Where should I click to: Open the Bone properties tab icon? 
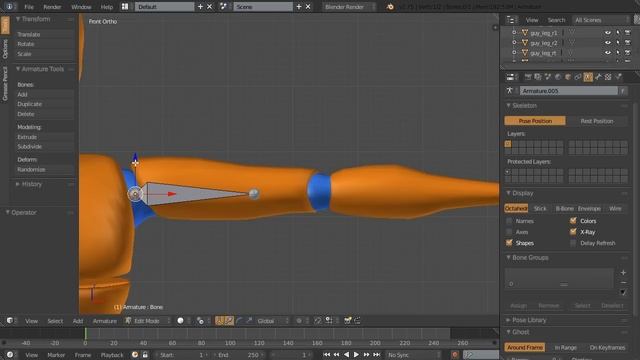click(598, 77)
